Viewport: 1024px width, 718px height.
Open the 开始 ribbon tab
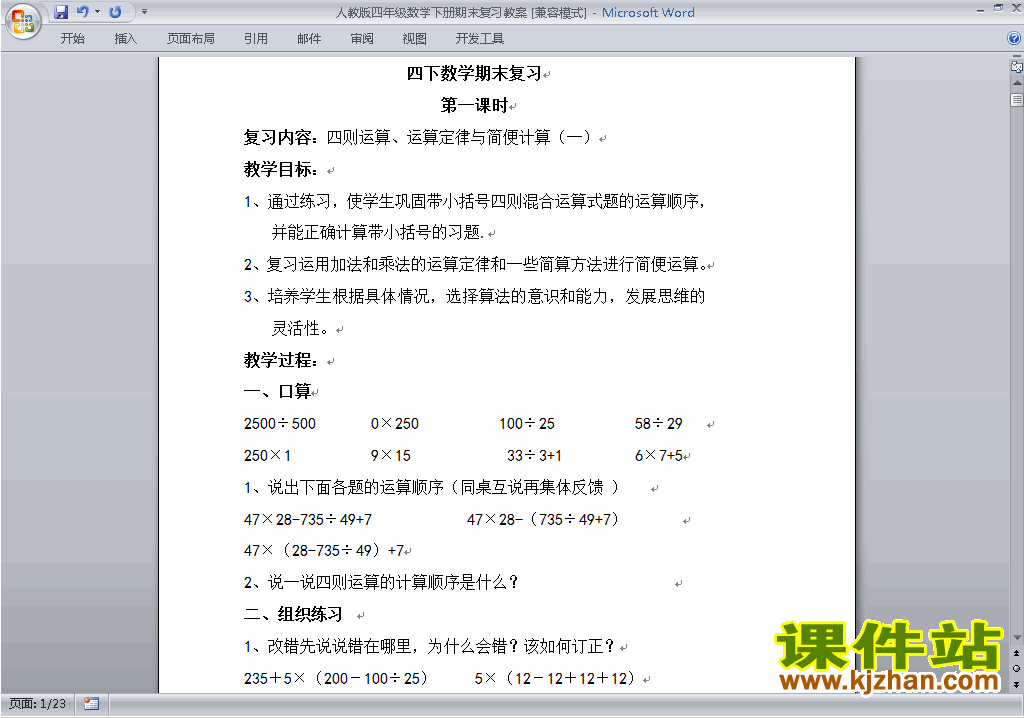[x=72, y=39]
